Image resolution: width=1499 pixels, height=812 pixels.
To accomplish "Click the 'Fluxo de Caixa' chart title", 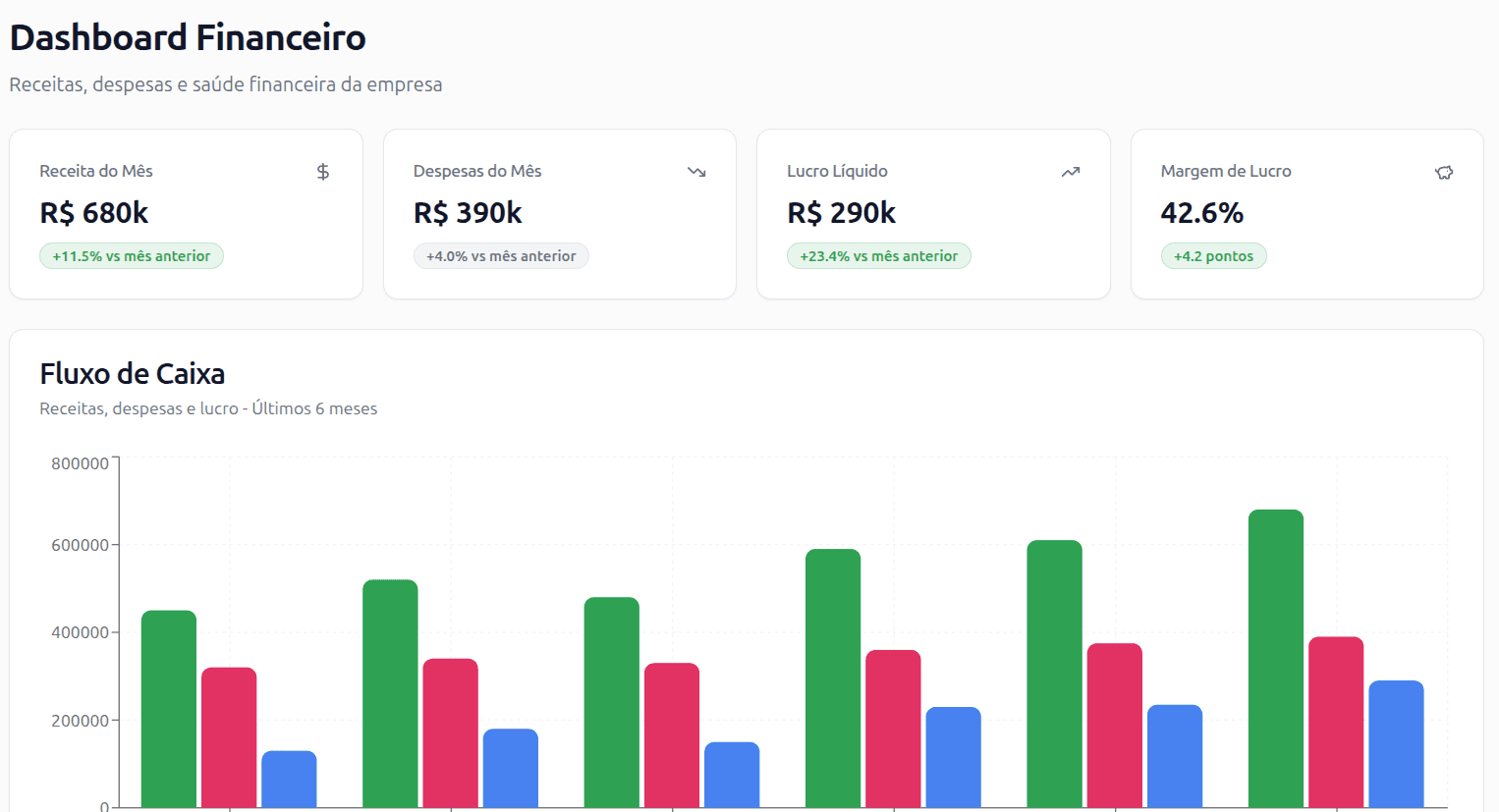I will 132,374.
